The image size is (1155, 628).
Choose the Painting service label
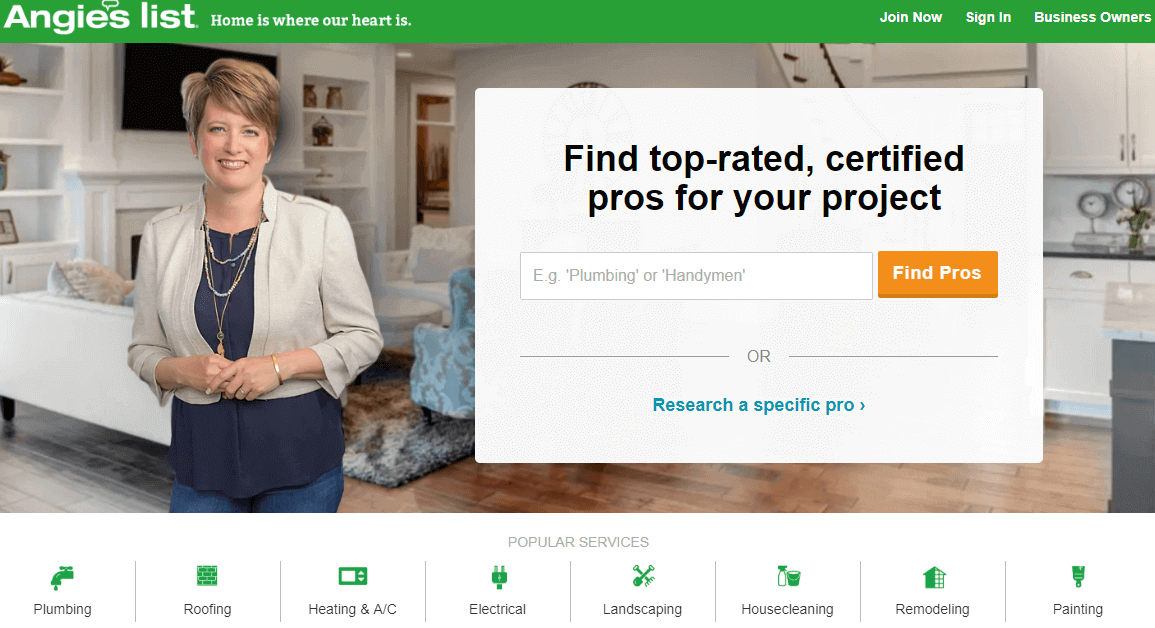1078,610
